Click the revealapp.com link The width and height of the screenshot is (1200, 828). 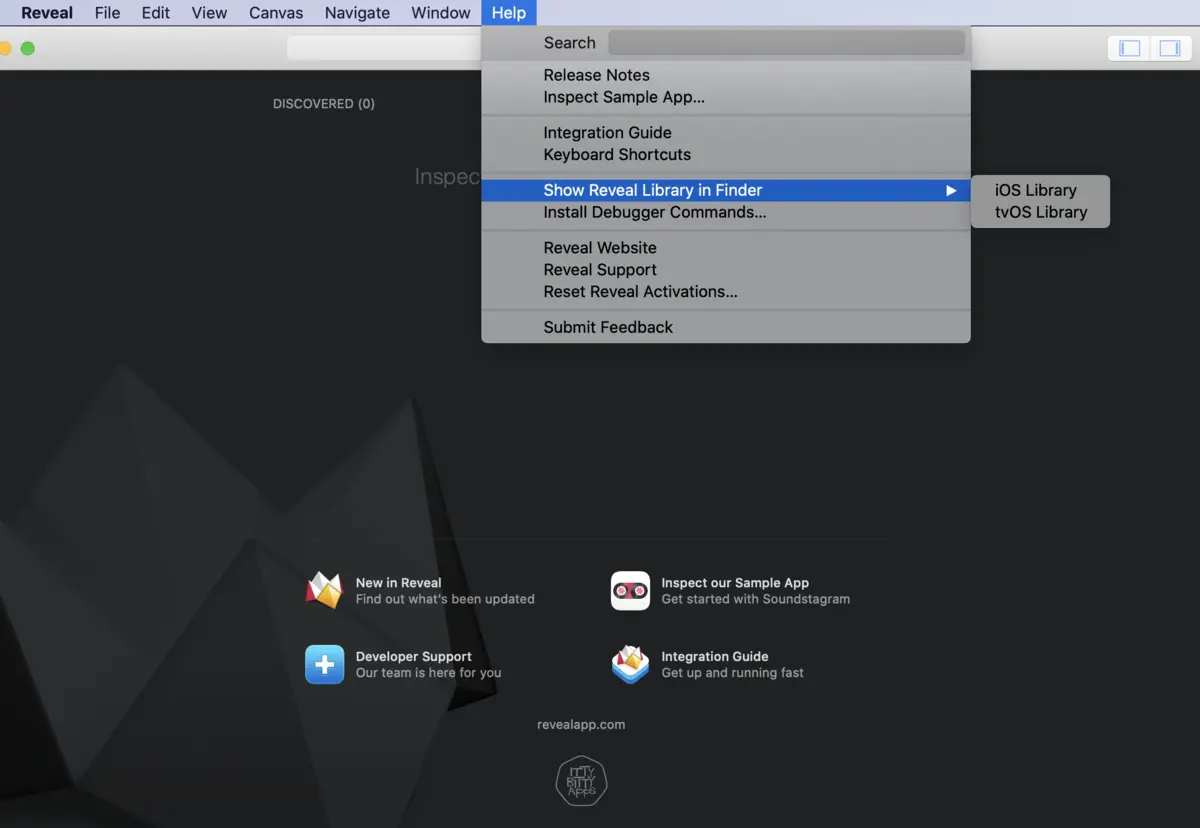[581, 725]
